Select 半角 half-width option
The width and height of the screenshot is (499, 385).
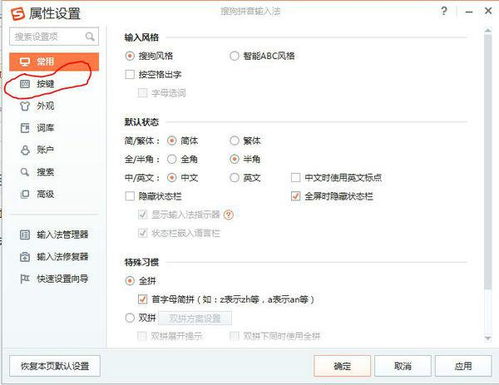234,159
